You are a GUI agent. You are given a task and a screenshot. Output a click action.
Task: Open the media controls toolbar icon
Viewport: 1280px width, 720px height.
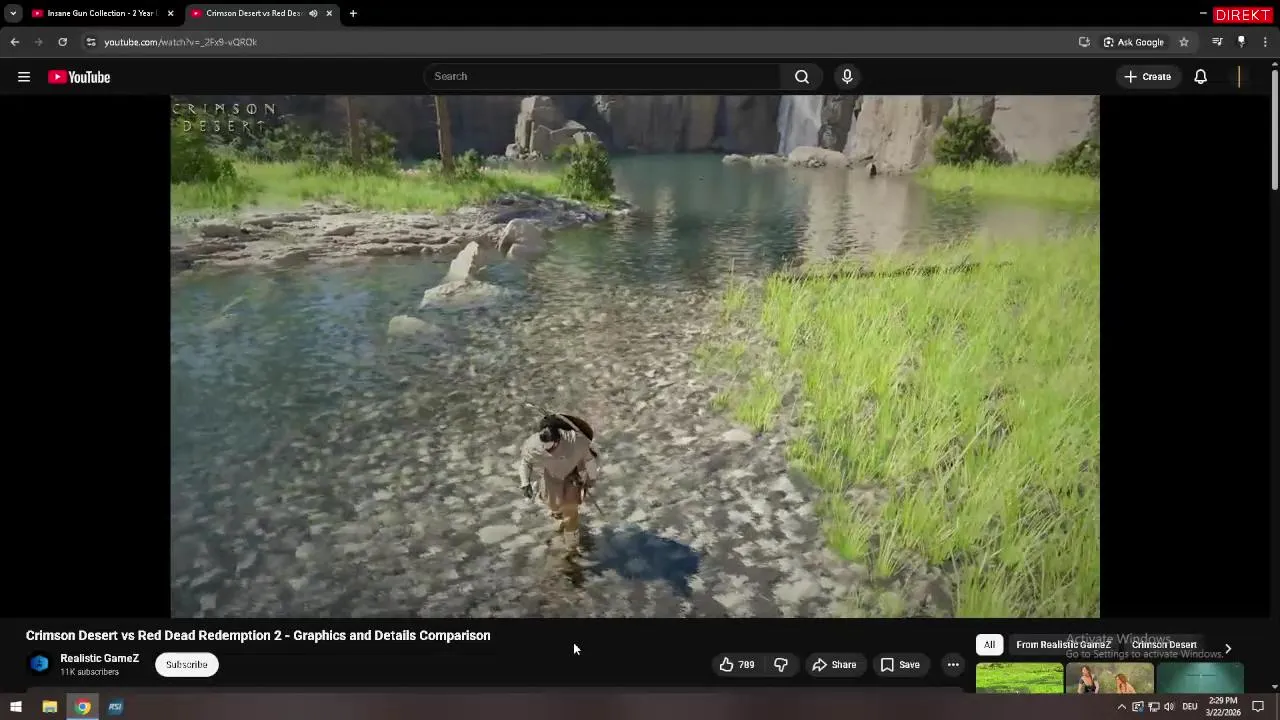coord(1217,42)
